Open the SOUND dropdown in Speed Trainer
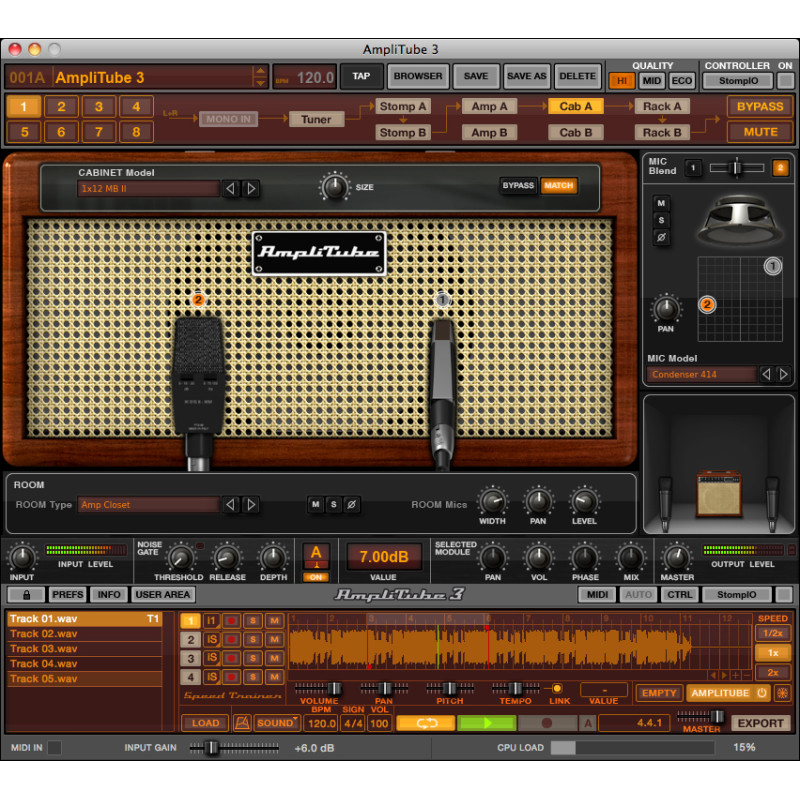This screenshot has height=800, width=800. point(277,723)
